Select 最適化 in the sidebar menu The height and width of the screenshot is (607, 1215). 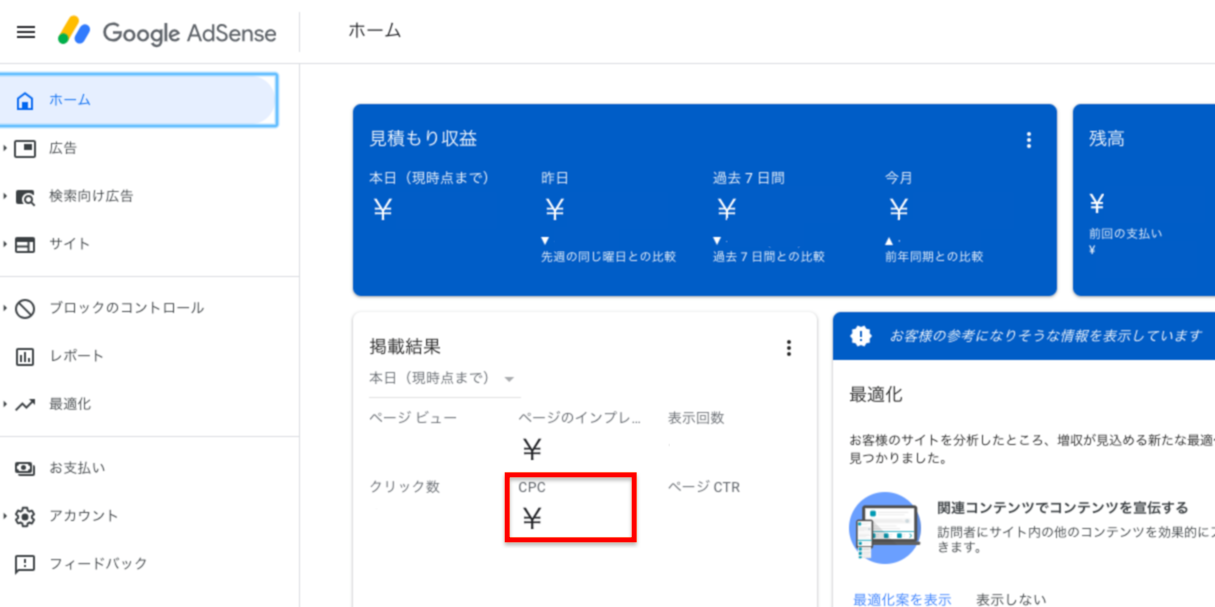(x=69, y=404)
